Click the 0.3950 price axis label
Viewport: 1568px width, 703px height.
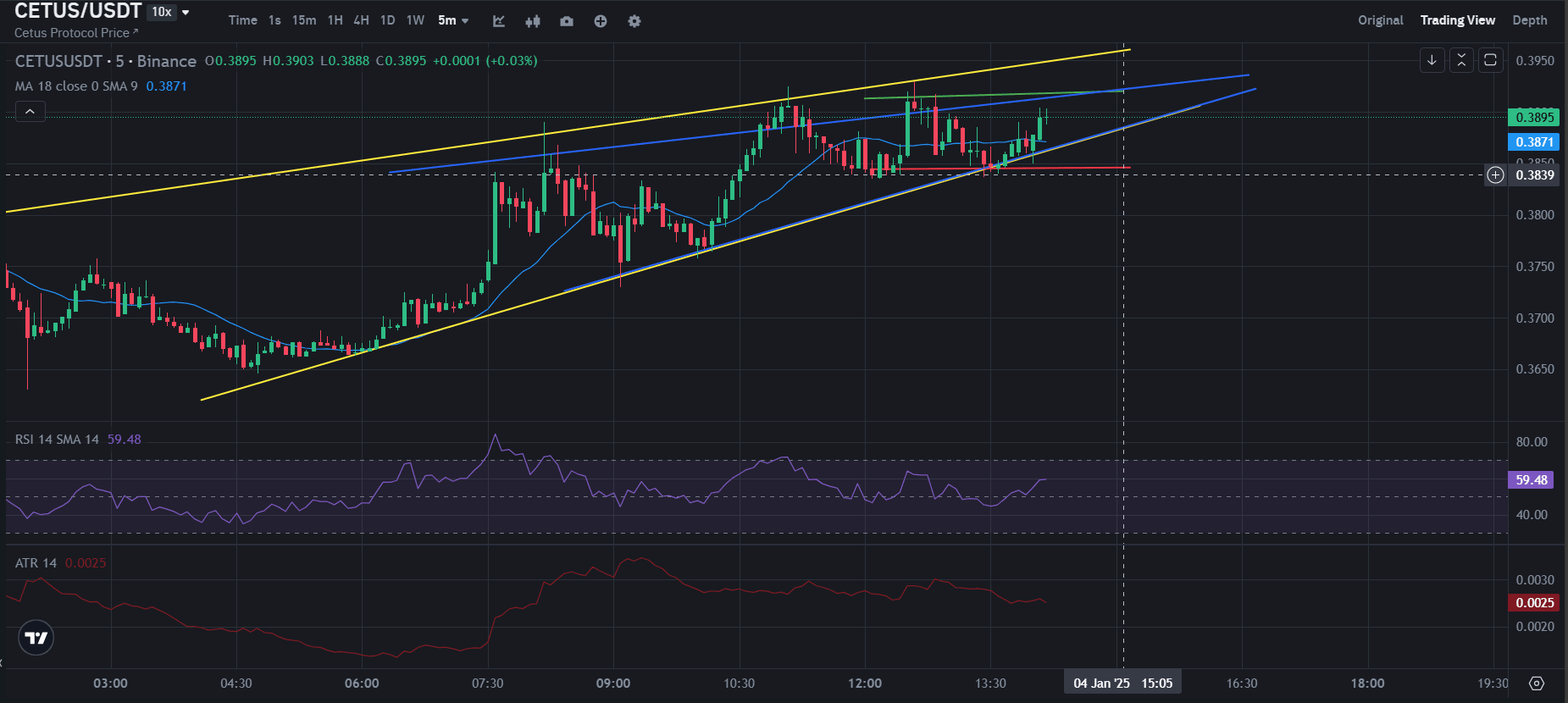pos(1535,61)
